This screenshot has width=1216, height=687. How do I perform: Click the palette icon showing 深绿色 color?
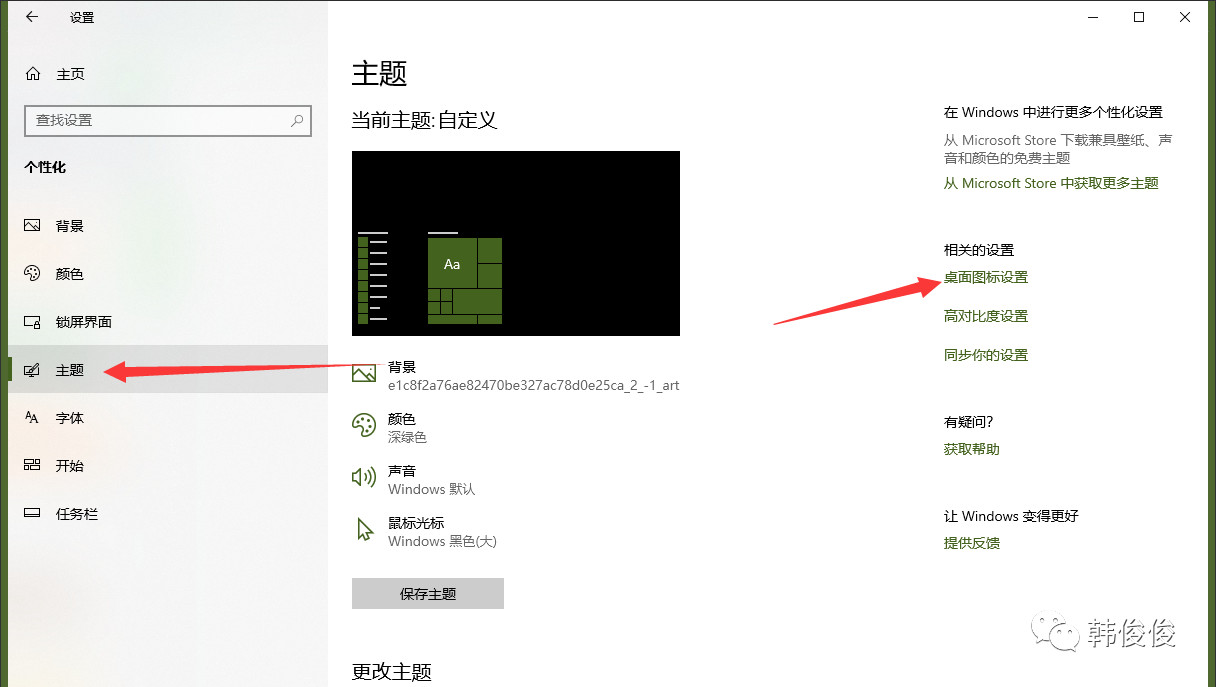click(x=363, y=425)
